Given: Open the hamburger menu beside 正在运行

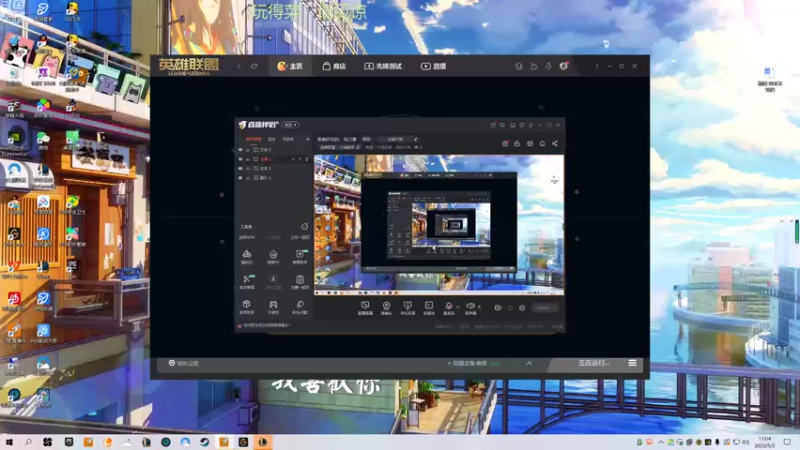Looking at the screenshot, I should (632, 363).
